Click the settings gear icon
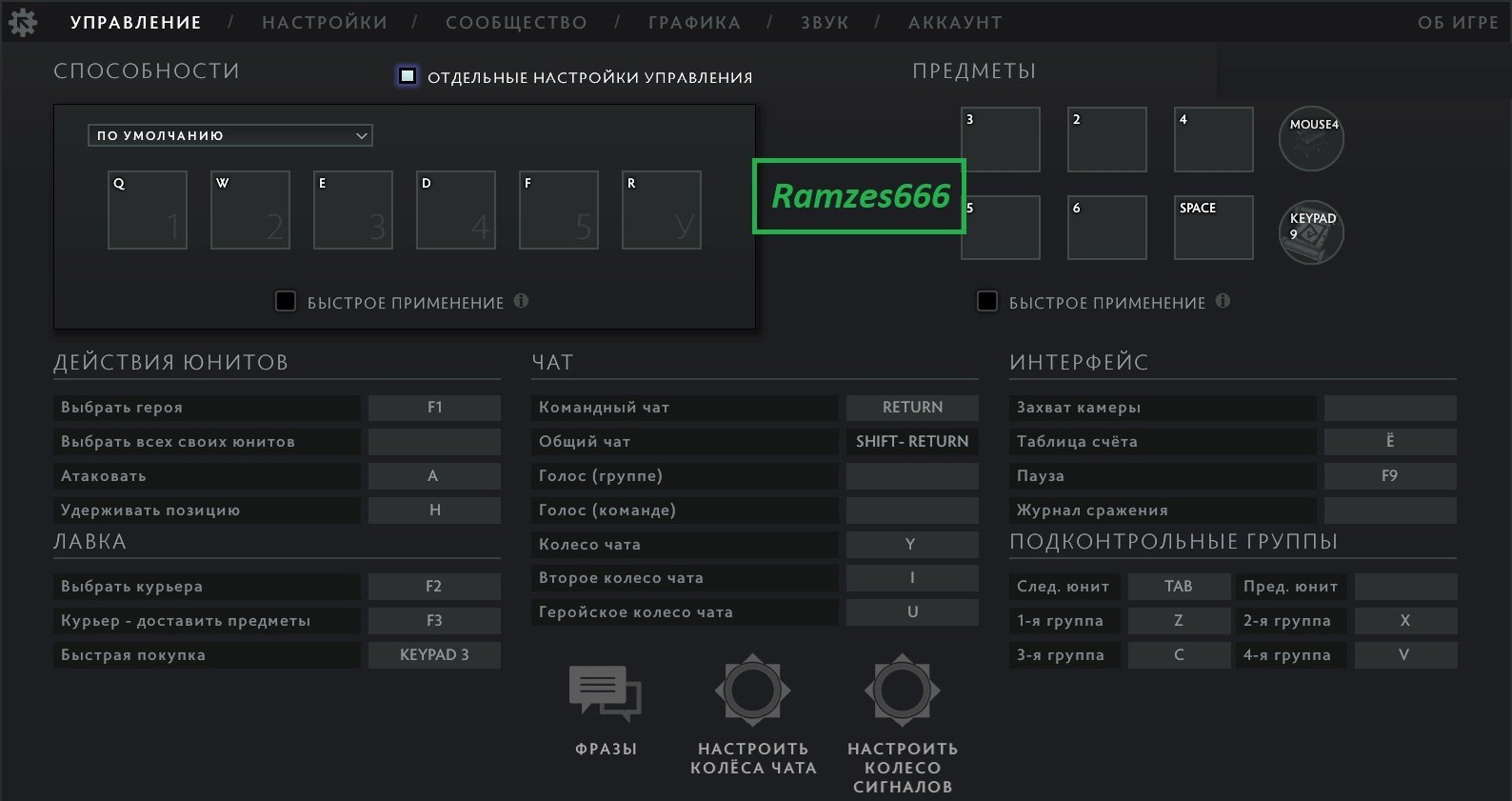This screenshot has height=801, width=1512. pyautogui.click(x=22, y=23)
